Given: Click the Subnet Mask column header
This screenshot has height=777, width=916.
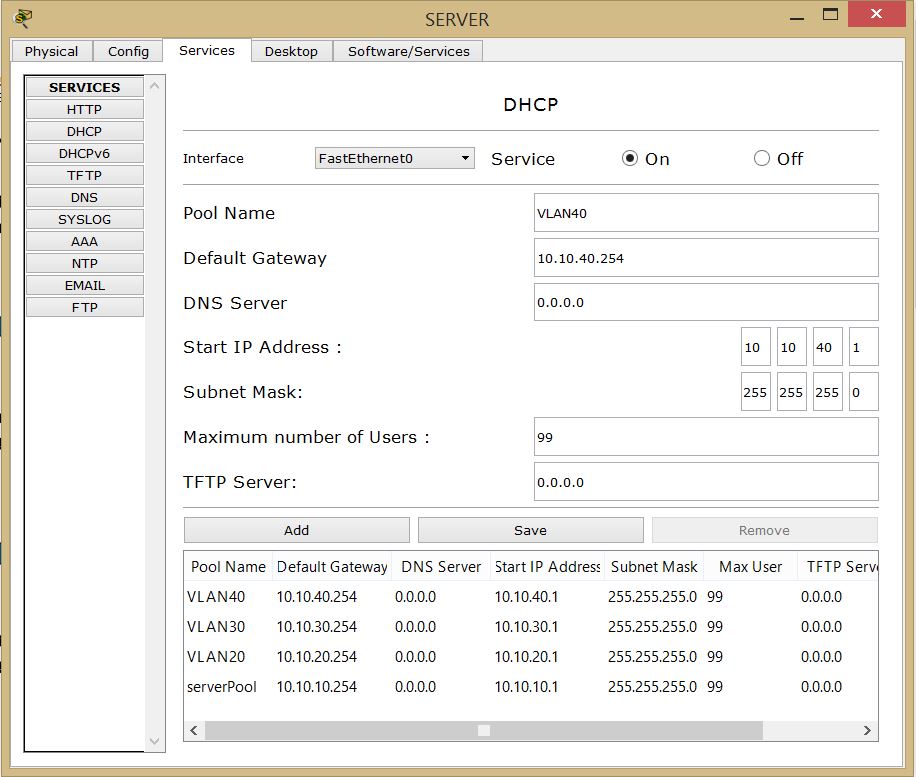Looking at the screenshot, I should 654,566.
